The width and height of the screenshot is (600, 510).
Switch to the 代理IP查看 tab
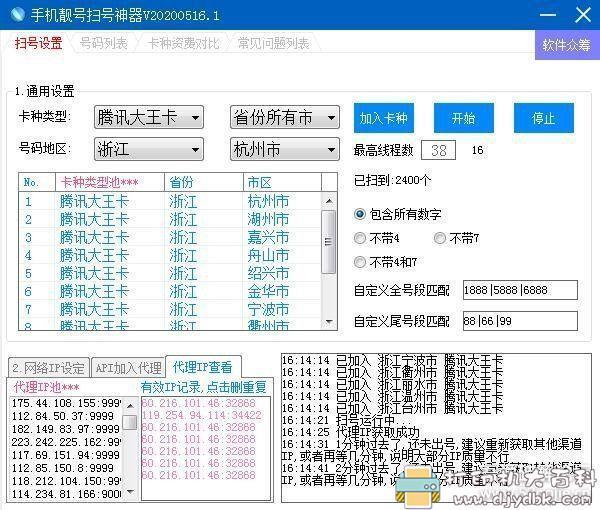pos(203,367)
